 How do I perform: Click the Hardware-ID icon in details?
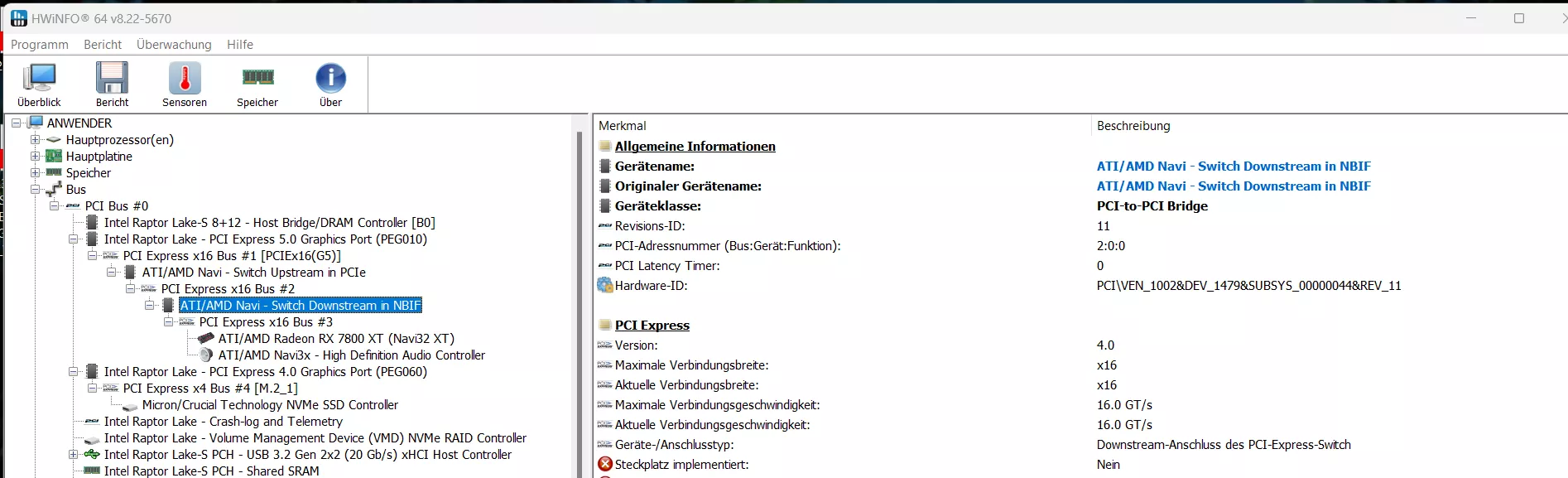tap(605, 286)
